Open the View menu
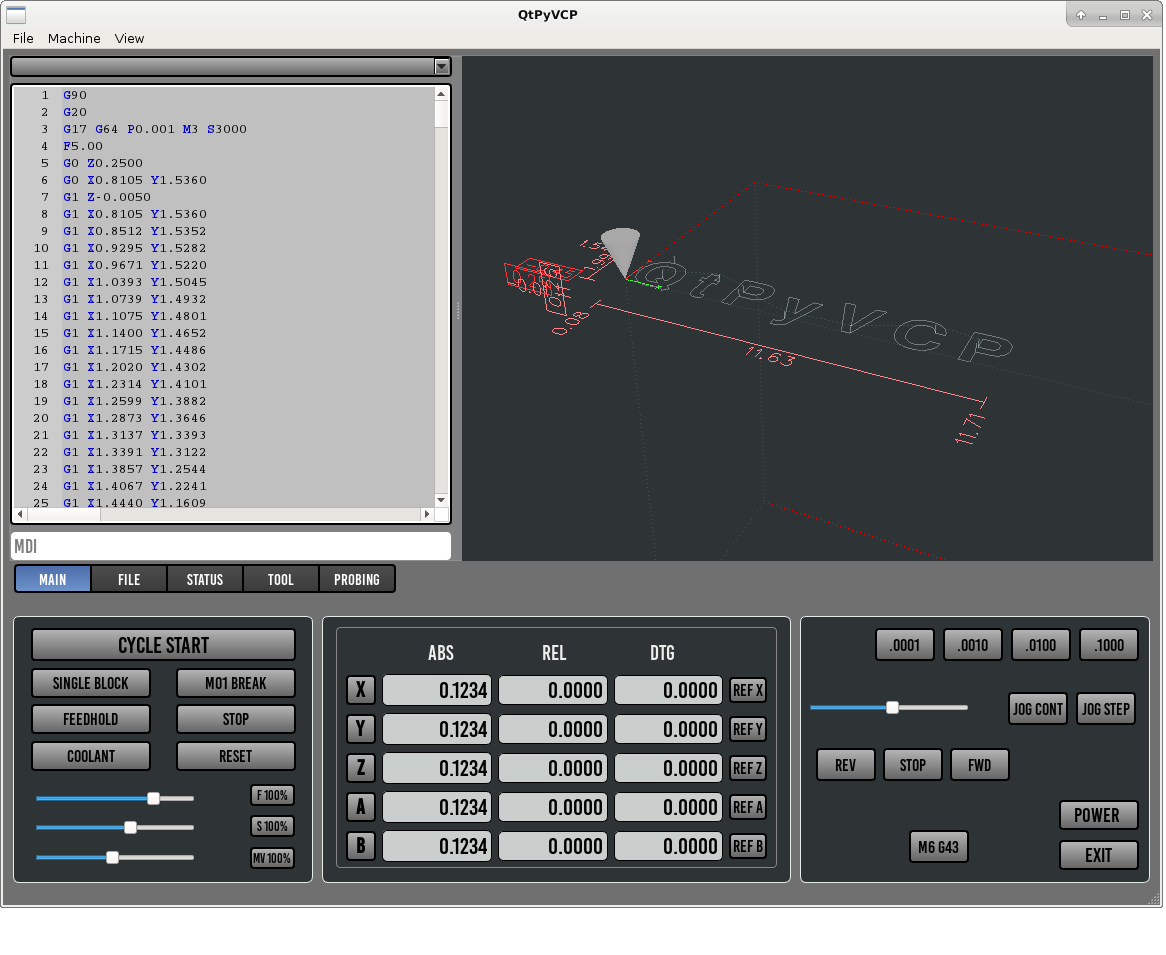Viewport: 1166px width, 955px height. (x=129, y=38)
